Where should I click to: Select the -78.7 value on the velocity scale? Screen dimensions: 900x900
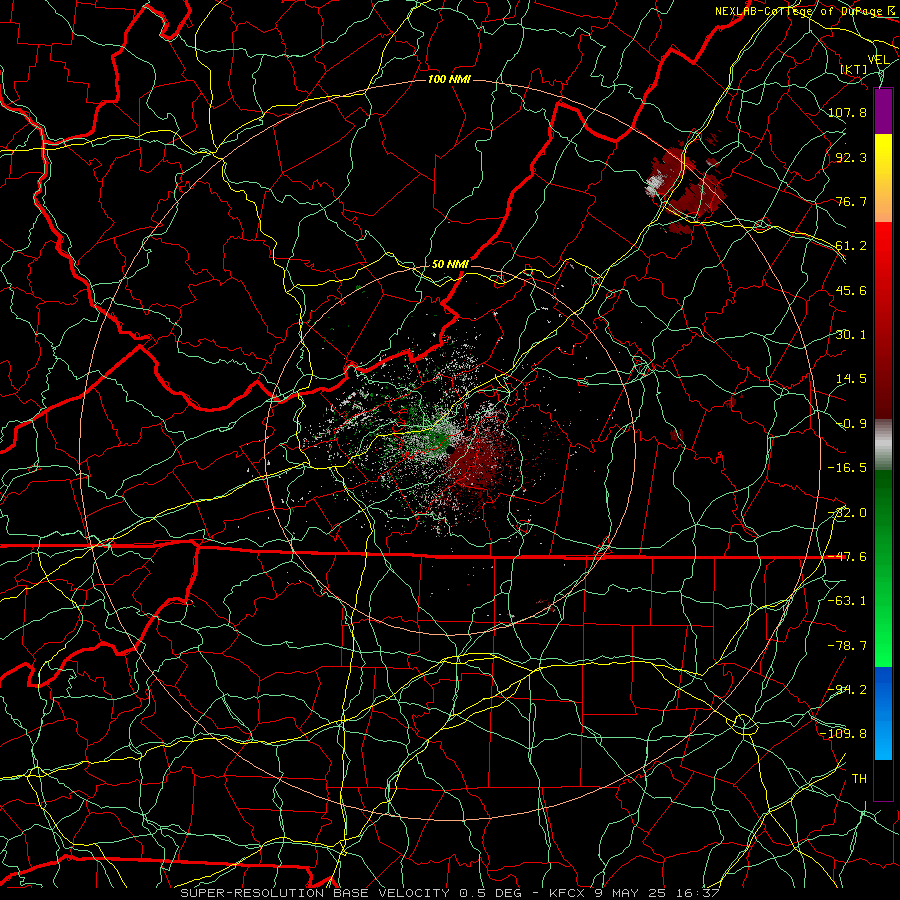point(847,646)
